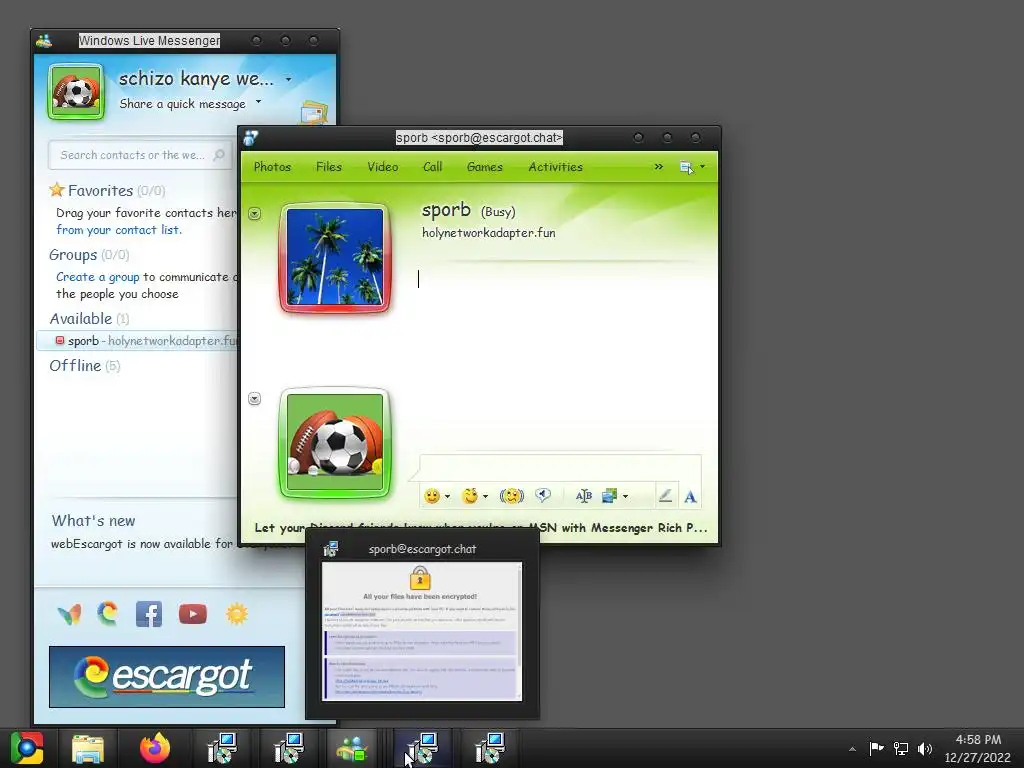1024x768 pixels.
Task: Show more toolbar items with double chevron
Action: [x=658, y=167]
